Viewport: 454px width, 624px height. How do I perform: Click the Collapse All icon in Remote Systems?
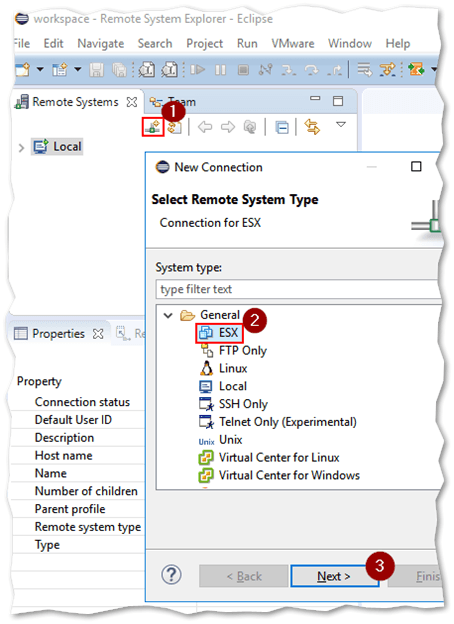(282, 128)
